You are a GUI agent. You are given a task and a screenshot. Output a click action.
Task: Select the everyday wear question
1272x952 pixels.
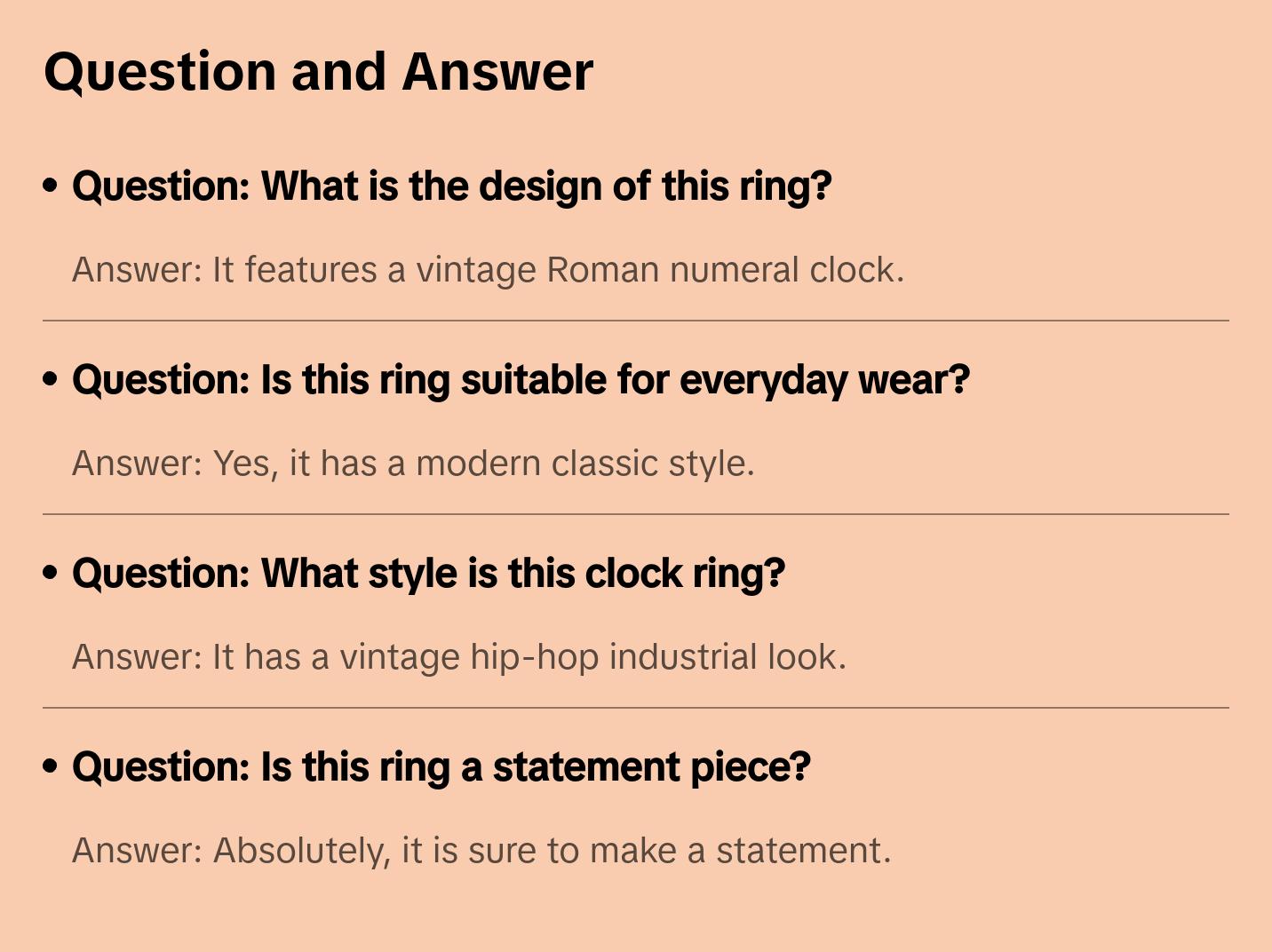tap(521, 380)
